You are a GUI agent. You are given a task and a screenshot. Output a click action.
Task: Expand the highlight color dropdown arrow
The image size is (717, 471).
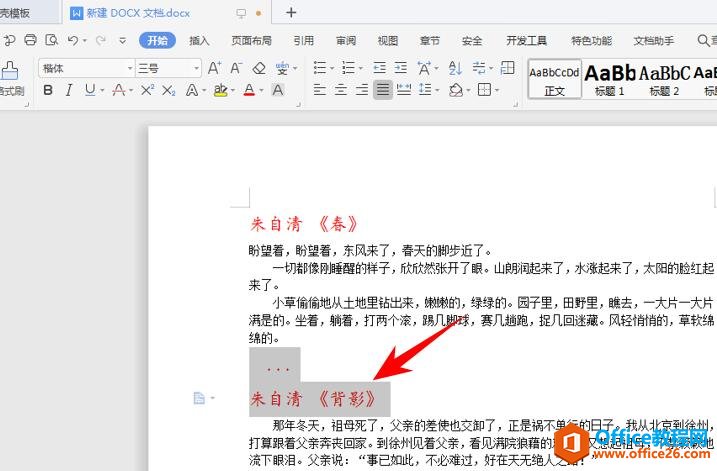(233, 91)
